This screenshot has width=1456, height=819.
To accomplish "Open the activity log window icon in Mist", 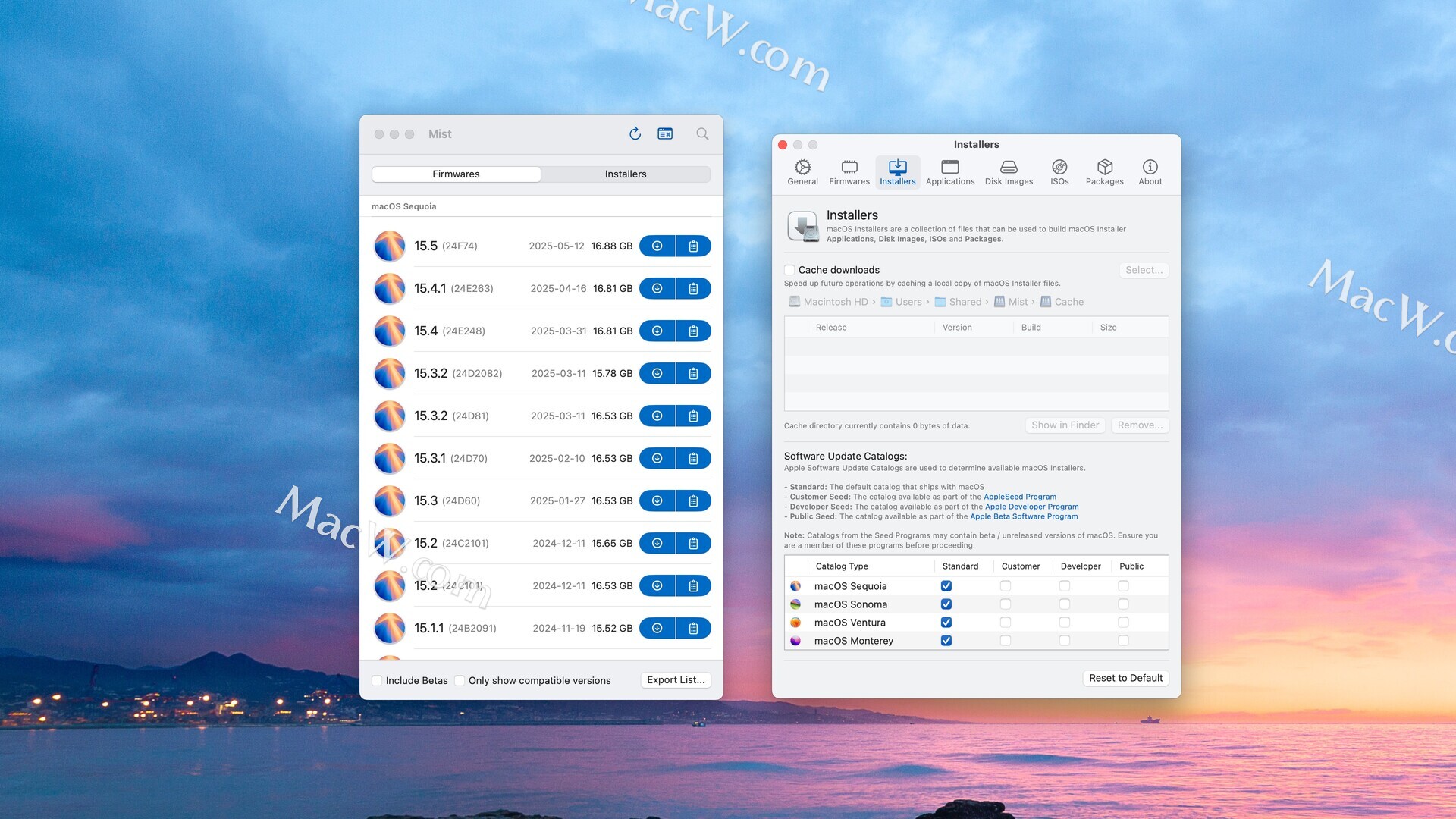I will [x=665, y=133].
